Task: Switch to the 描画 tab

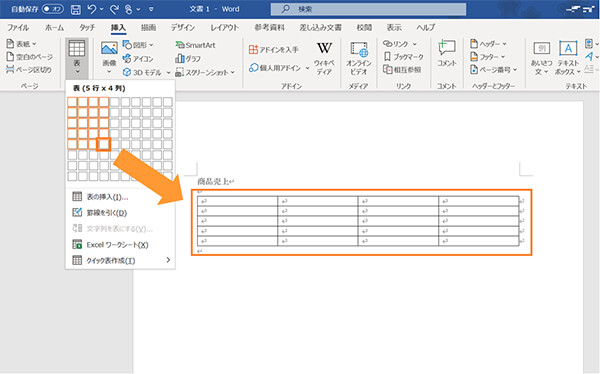Action: click(x=148, y=28)
